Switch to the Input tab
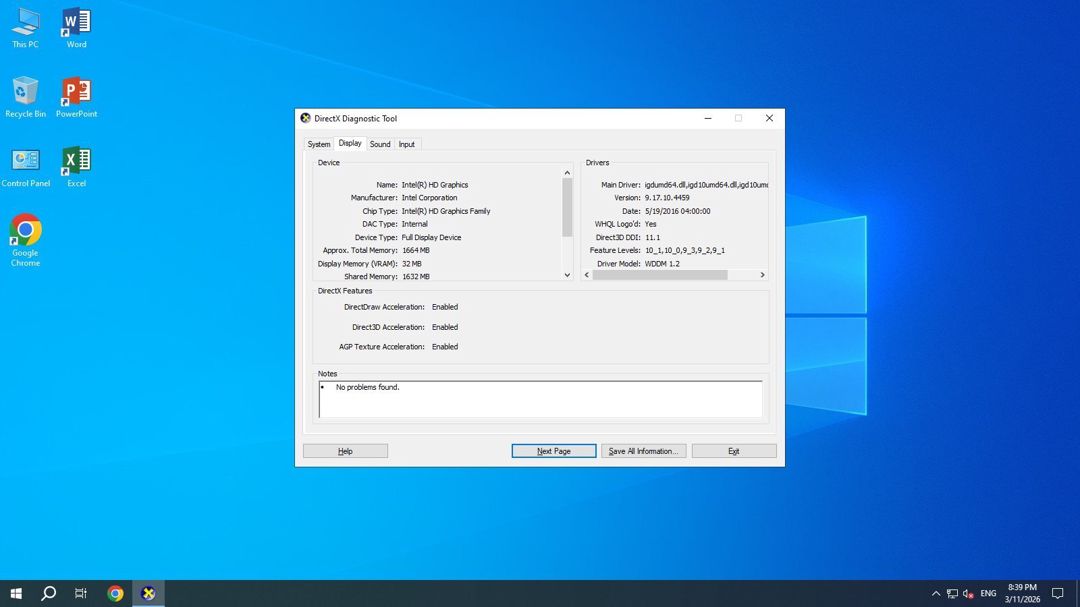The height and width of the screenshot is (607, 1080). [x=406, y=144]
